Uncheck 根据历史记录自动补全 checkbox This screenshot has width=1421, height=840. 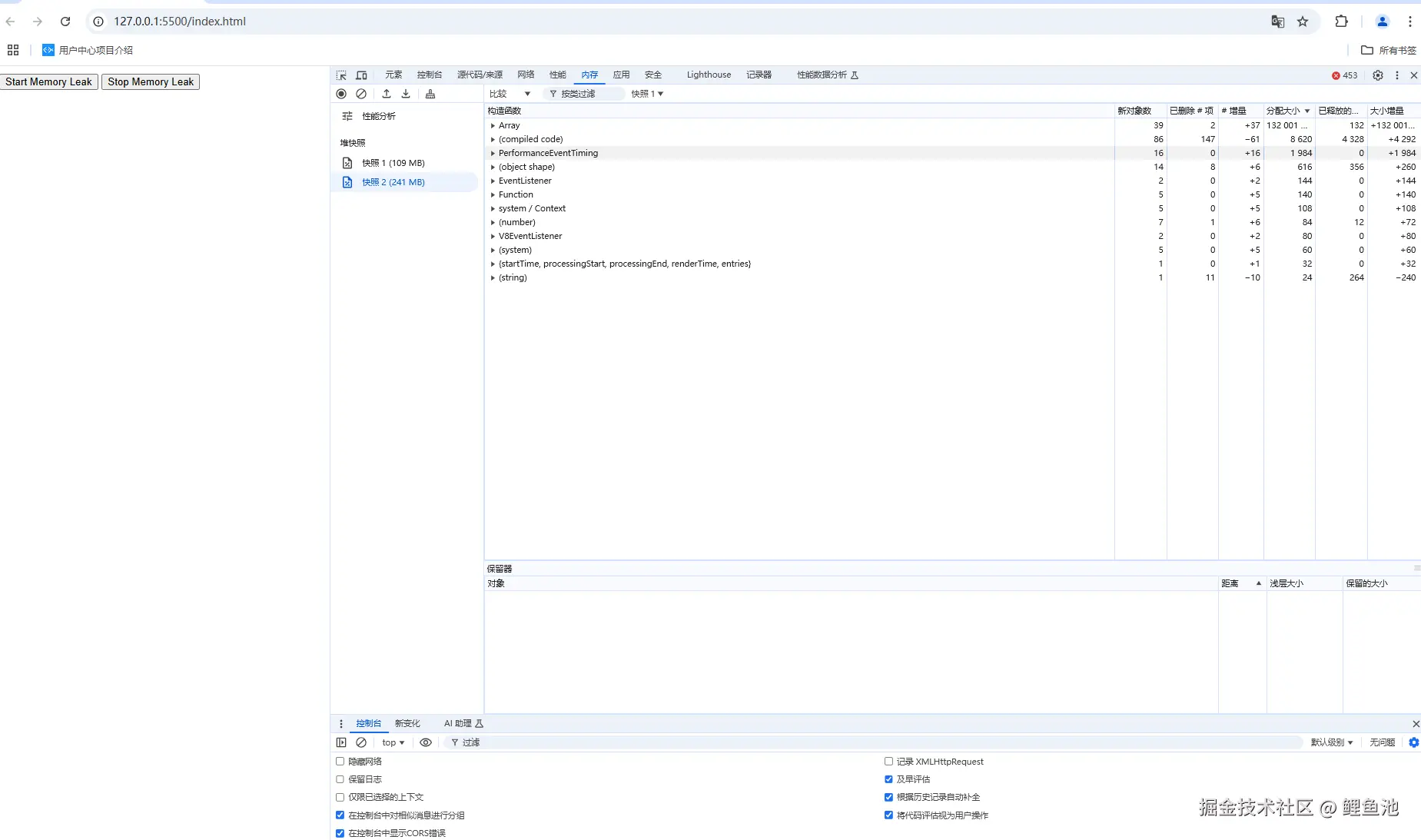[888, 797]
